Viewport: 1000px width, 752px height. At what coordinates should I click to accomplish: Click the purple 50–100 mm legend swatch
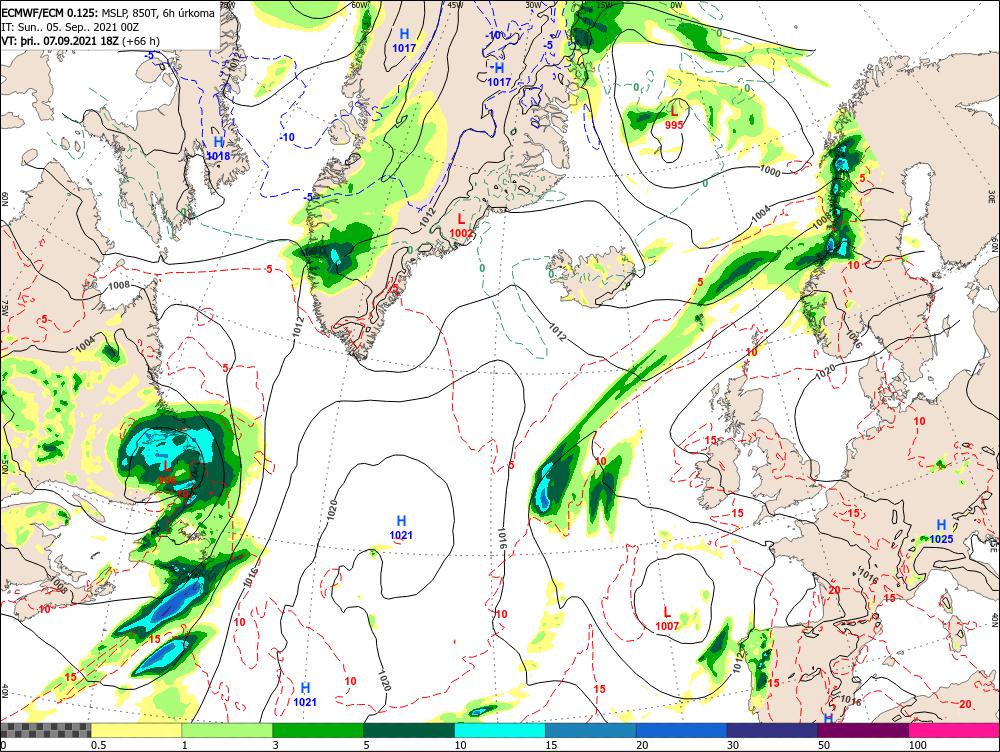(x=863, y=730)
